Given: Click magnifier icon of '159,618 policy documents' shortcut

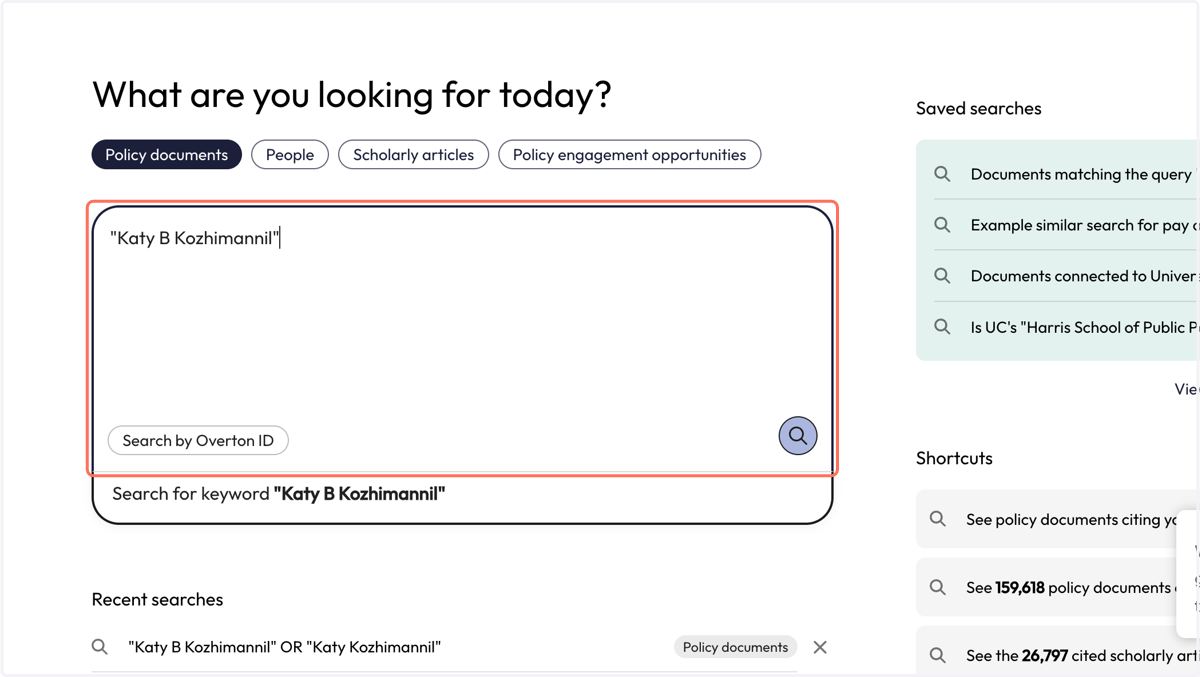Looking at the screenshot, I should (938, 587).
